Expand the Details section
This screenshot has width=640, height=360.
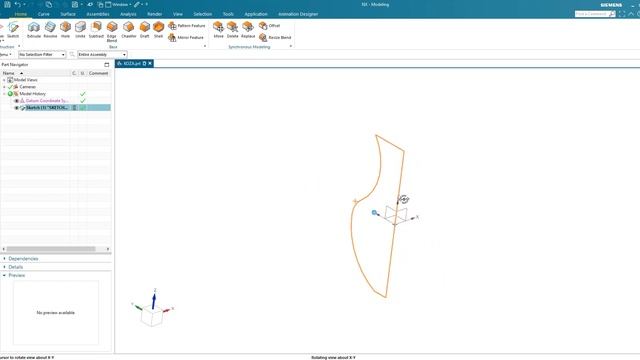click(4, 267)
